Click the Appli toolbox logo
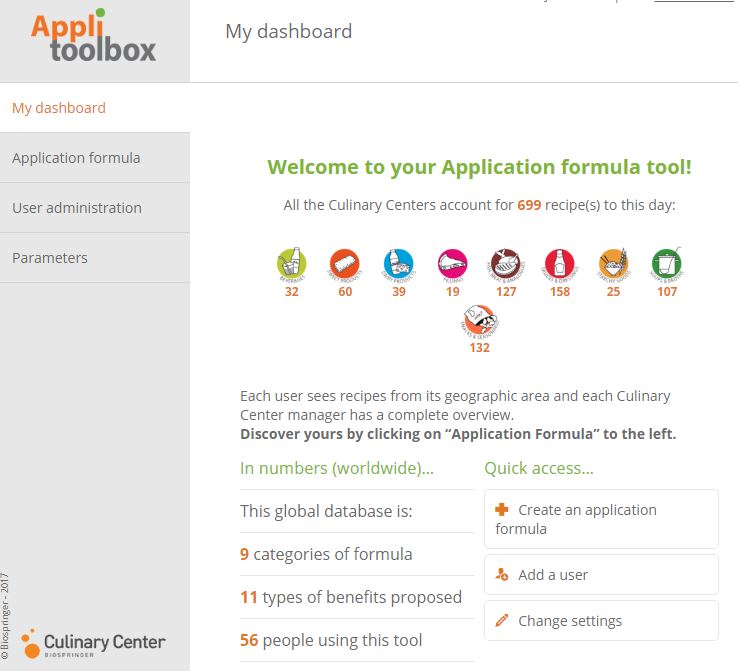The width and height of the screenshot is (738, 671). pos(93,37)
